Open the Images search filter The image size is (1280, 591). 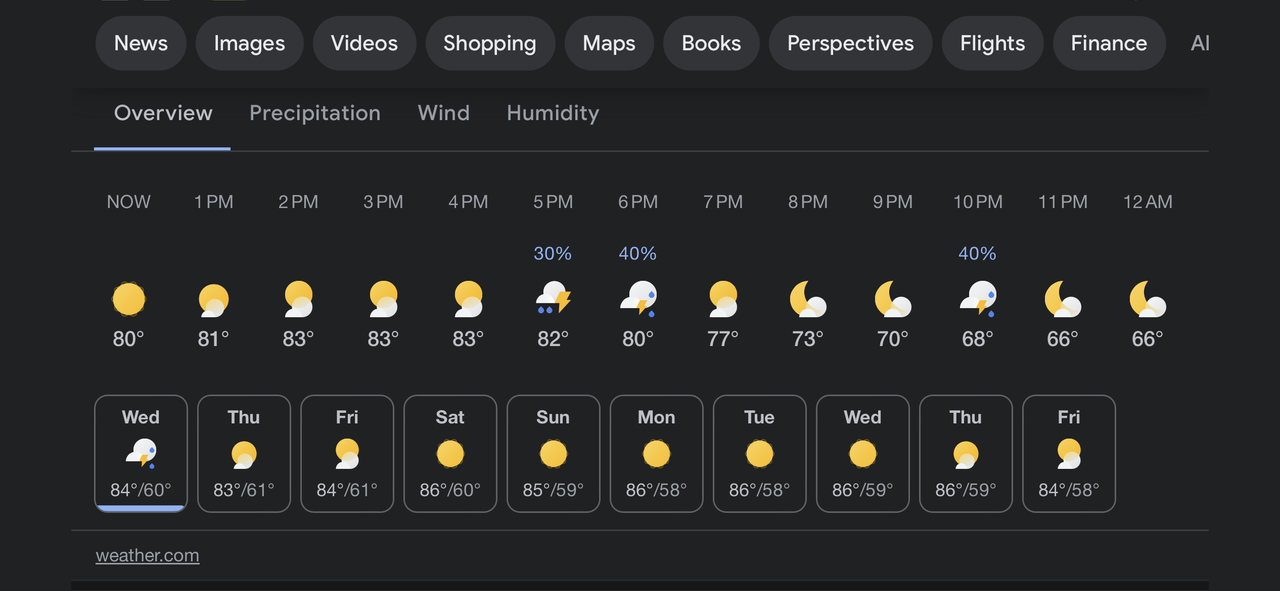(249, 43)
